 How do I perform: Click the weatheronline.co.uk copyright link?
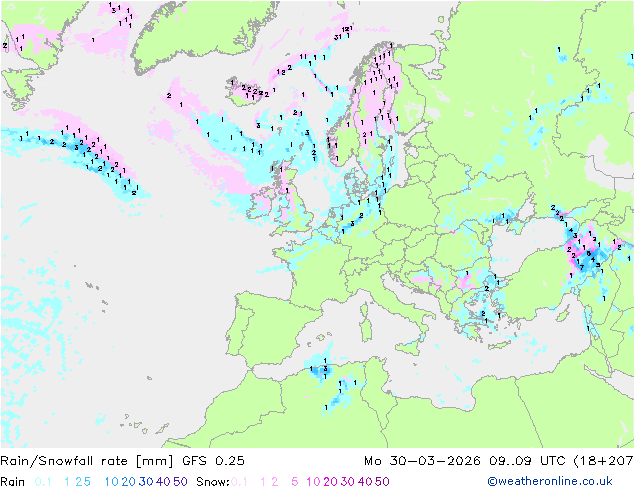point(550,481)
